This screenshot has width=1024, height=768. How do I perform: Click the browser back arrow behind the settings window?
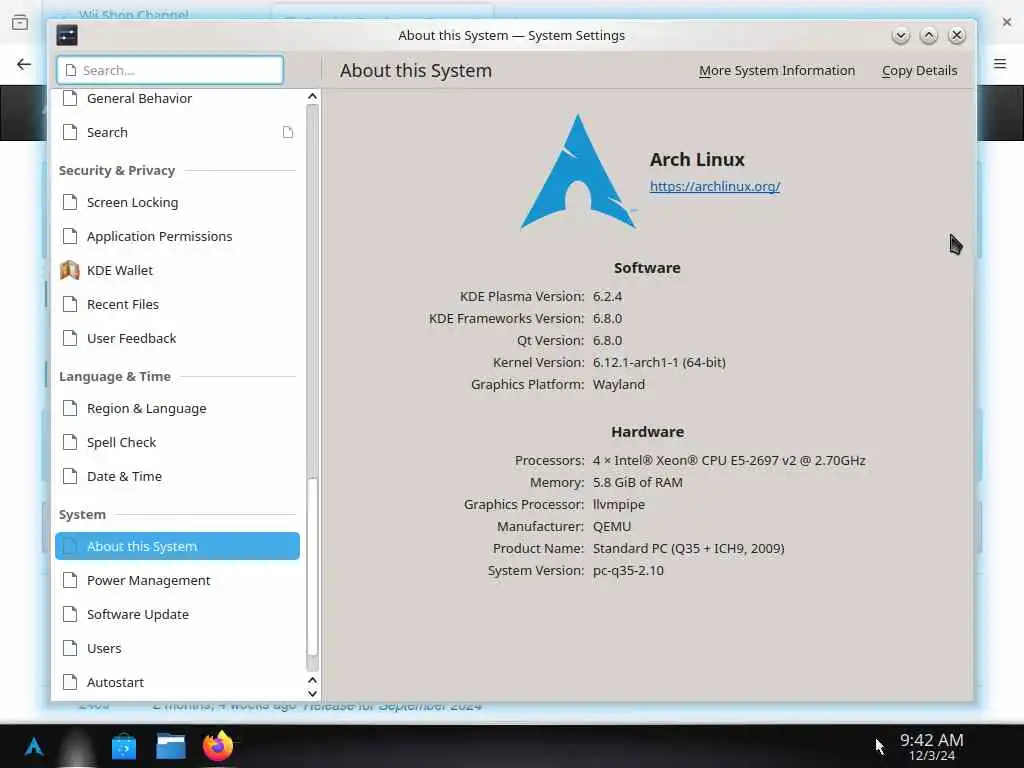[x=24, y=64]
